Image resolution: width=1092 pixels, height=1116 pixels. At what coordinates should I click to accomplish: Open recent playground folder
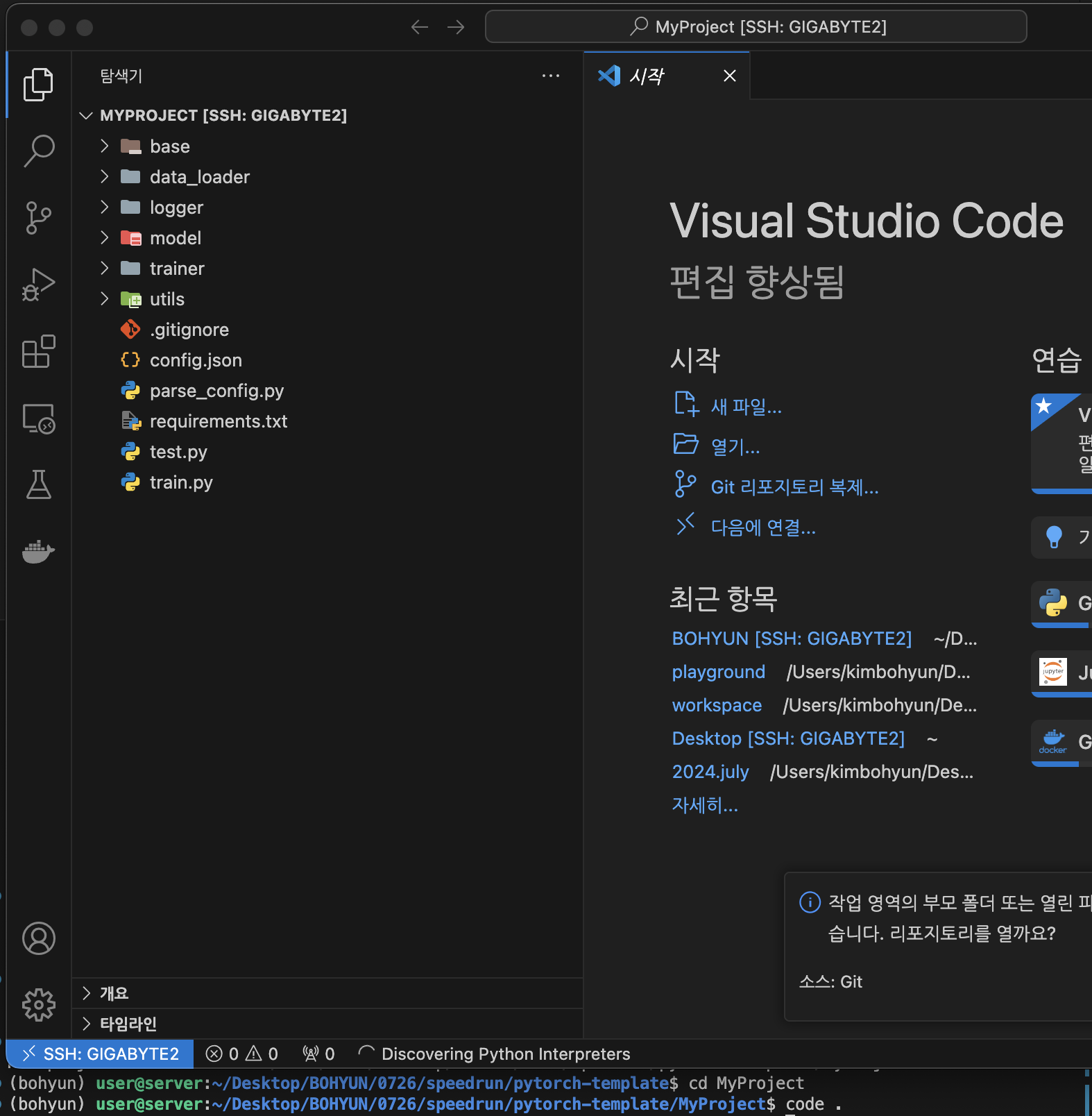(719, 672)
